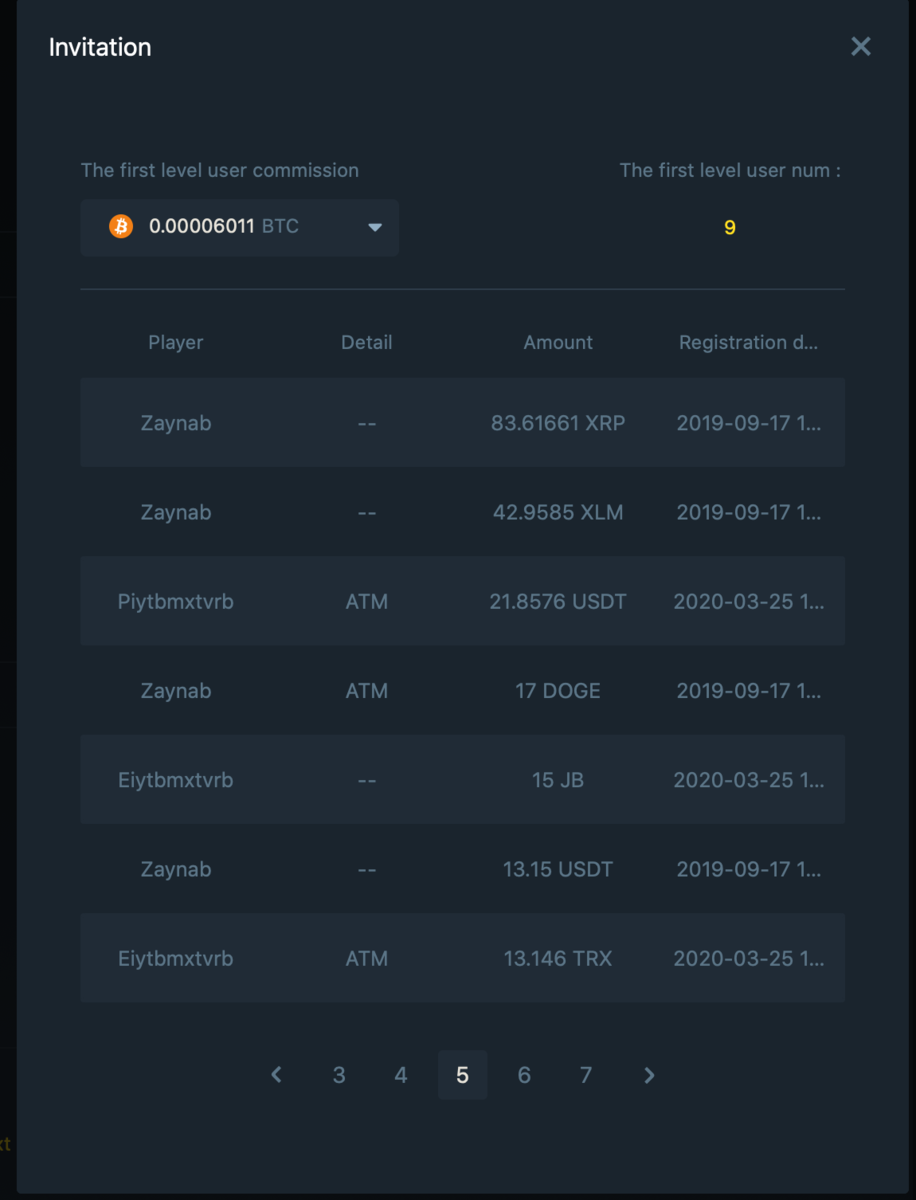Click the Eiytbmxtvrb player name in 15 JB row
The image size is (916, 1200).
(176, 780)
